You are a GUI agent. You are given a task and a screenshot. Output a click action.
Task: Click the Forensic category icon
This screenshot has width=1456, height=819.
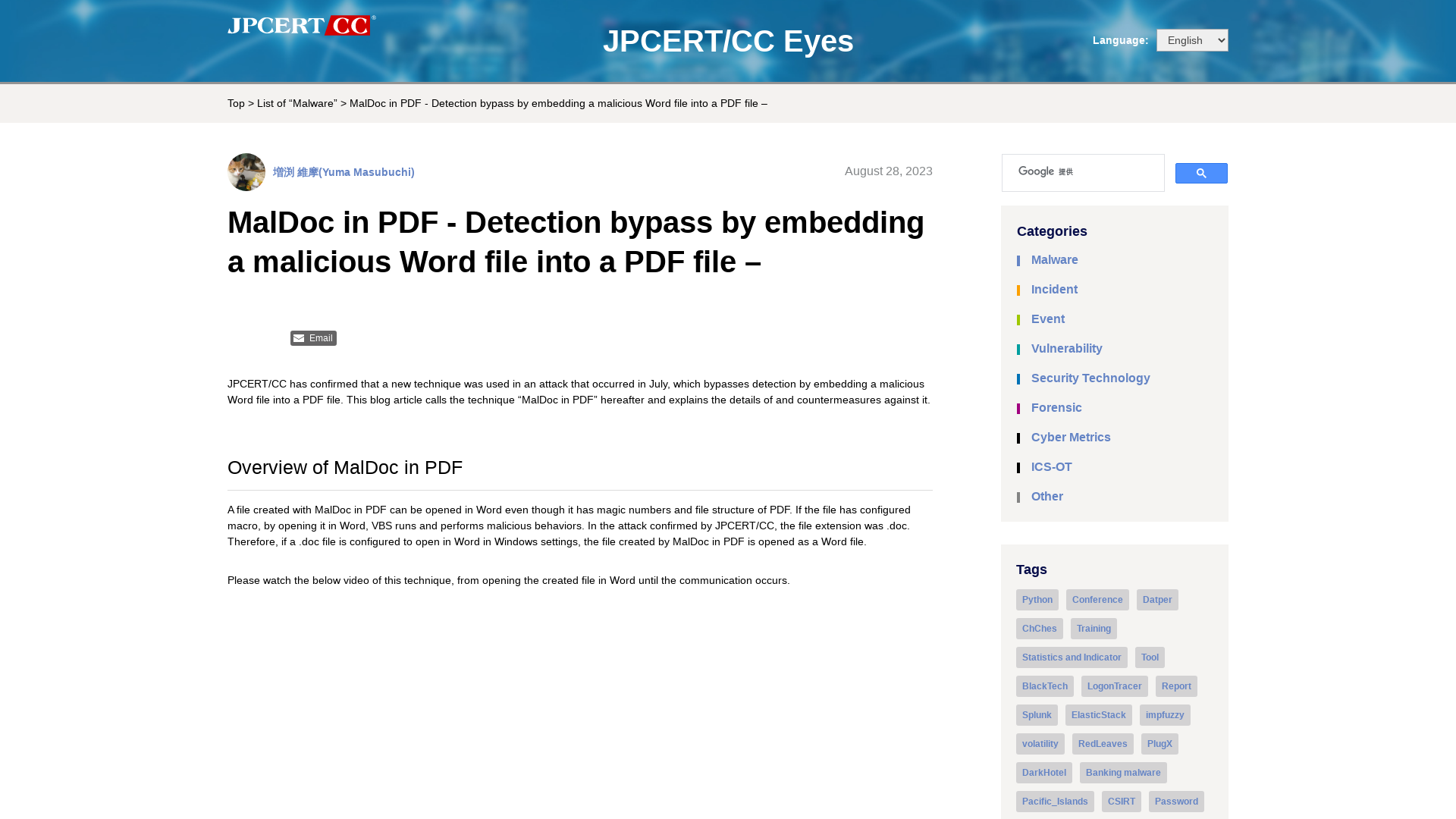point(1019,408)
